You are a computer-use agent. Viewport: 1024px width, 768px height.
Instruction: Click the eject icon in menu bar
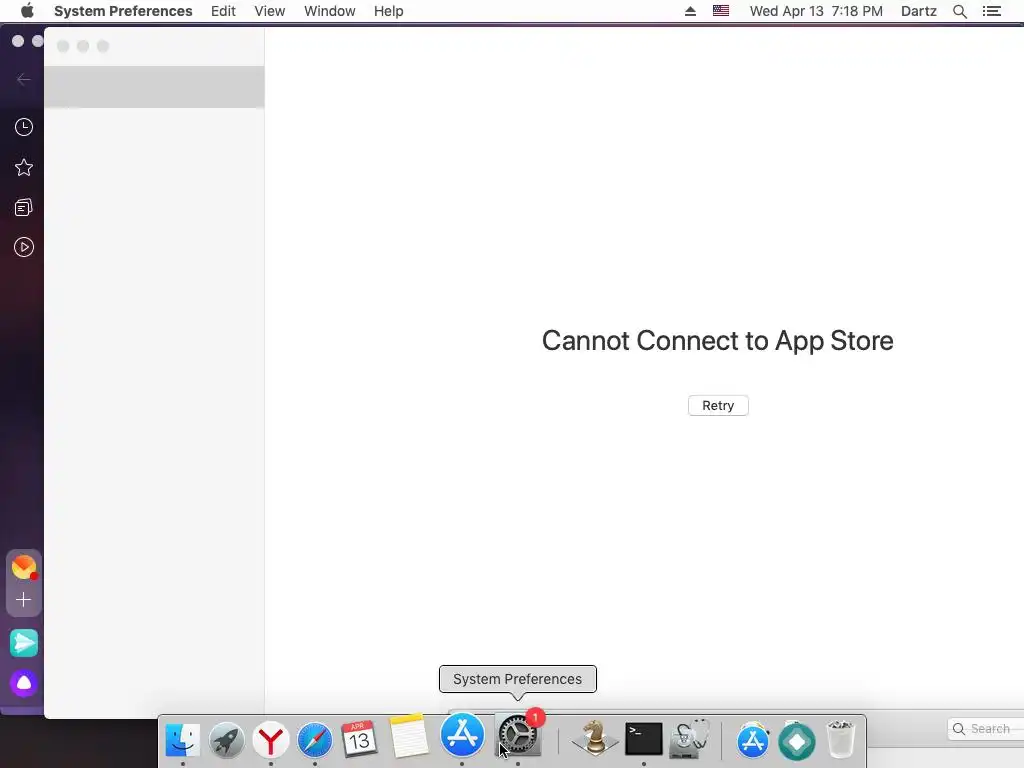click(690, 11)
